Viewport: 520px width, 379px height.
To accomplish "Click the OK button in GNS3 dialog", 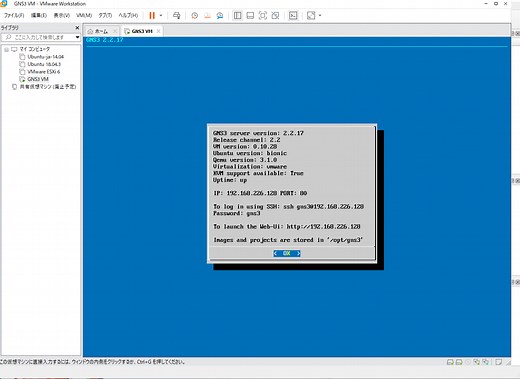I will click(287, 253).
